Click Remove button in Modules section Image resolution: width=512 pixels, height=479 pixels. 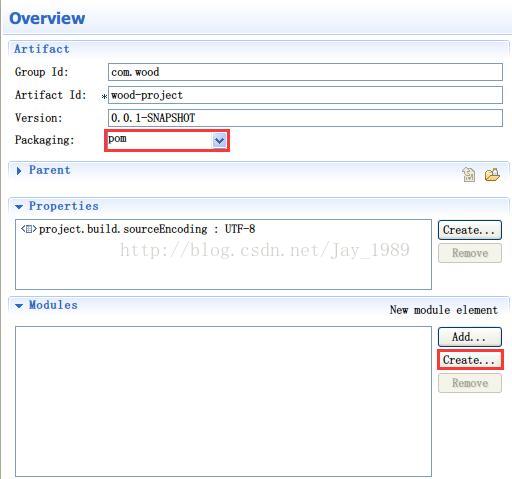[470, 383]
